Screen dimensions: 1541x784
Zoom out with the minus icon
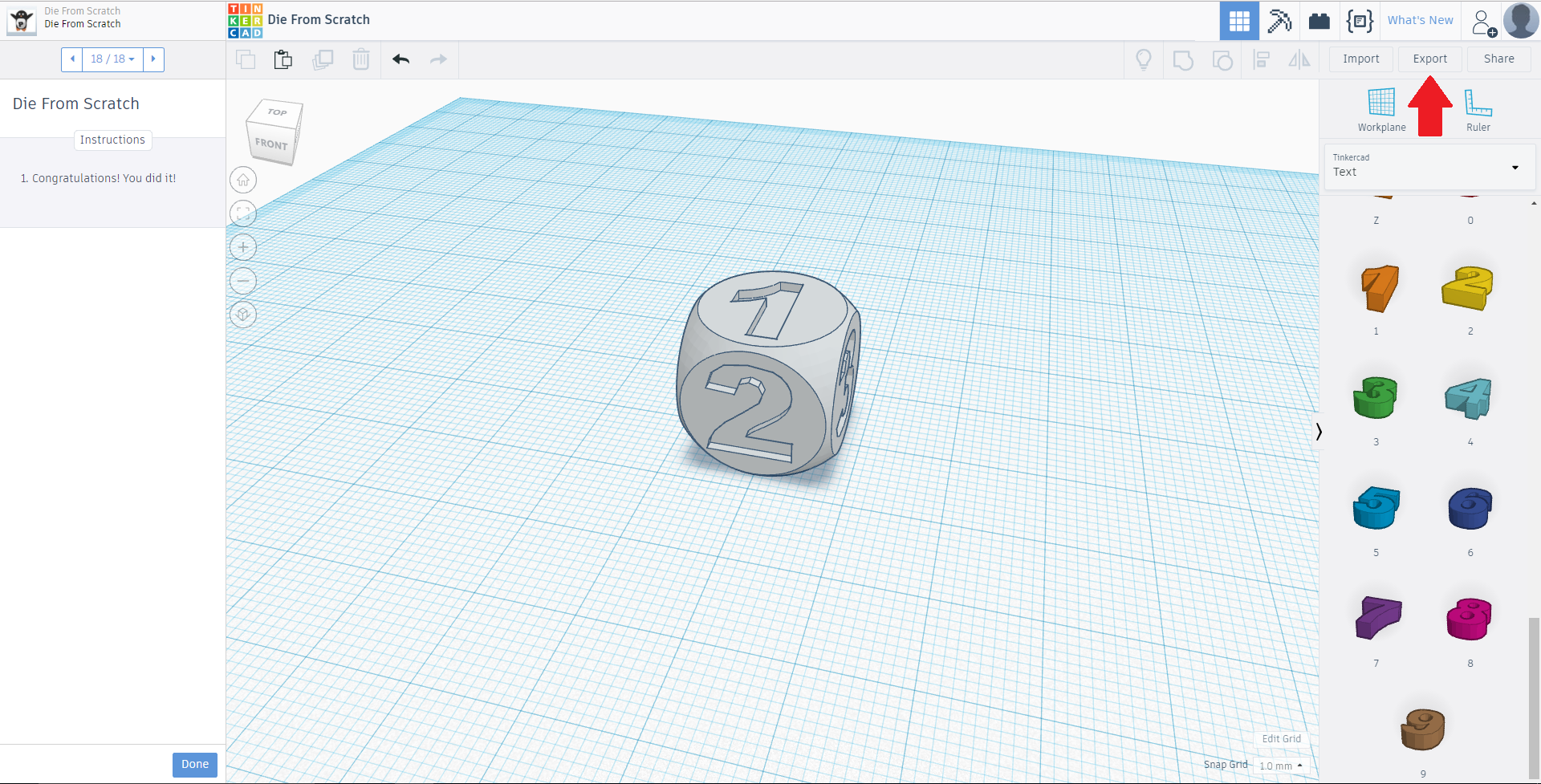pyautogui.click(x=243, y=281)
